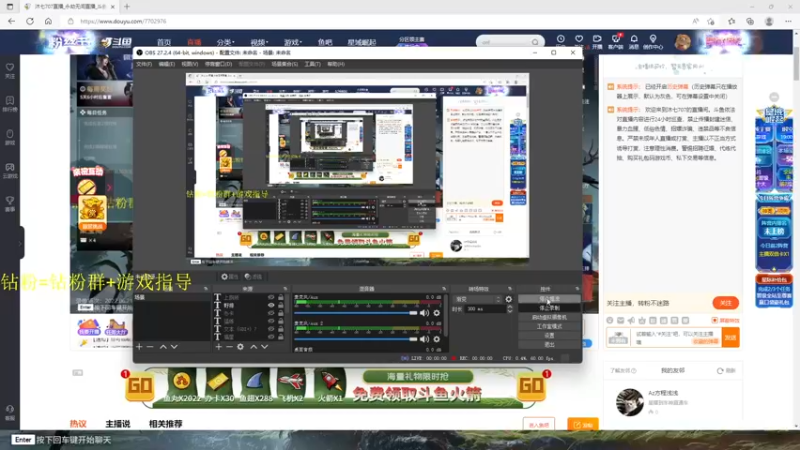This screenshot has width=800, height=450.
Task: Click the 设置 button in OBS Controls
Action: [549, 336]
